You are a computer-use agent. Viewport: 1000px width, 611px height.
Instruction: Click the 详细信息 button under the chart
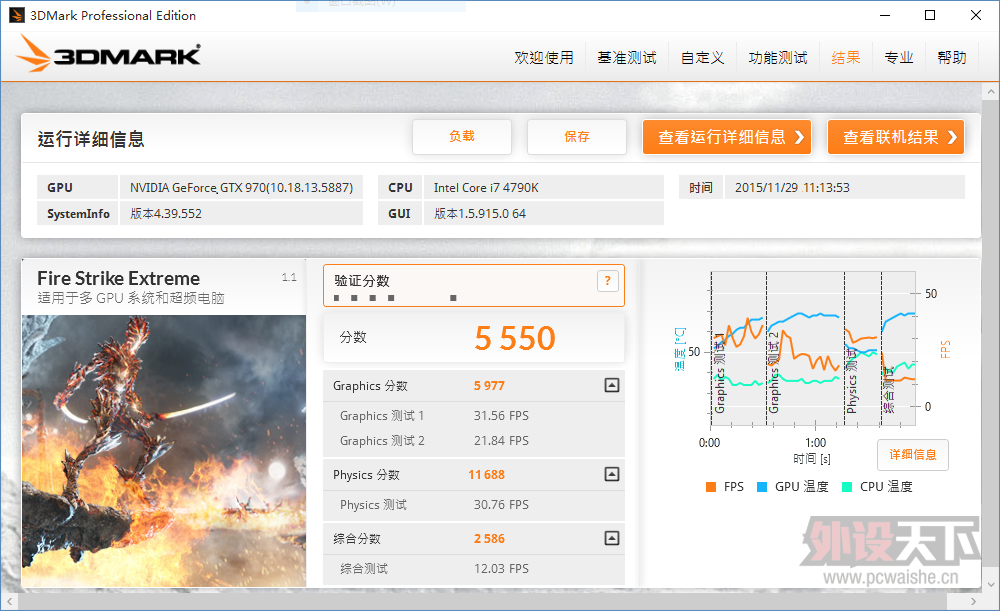pos(913,455)
